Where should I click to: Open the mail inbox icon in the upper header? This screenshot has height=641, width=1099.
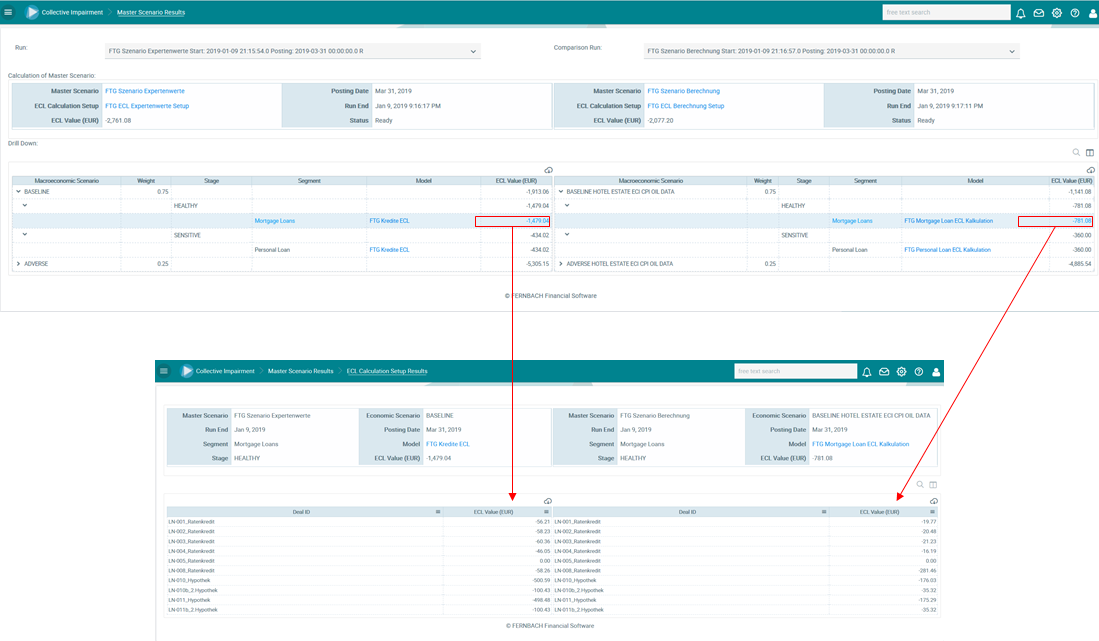click(x=1039, y=13)
